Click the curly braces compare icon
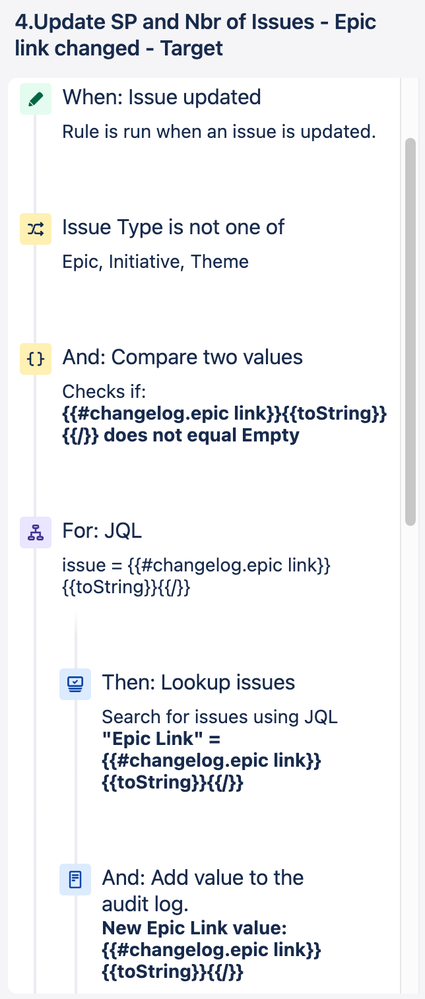The height and width of the screenshot is (999, 425). 36,359
